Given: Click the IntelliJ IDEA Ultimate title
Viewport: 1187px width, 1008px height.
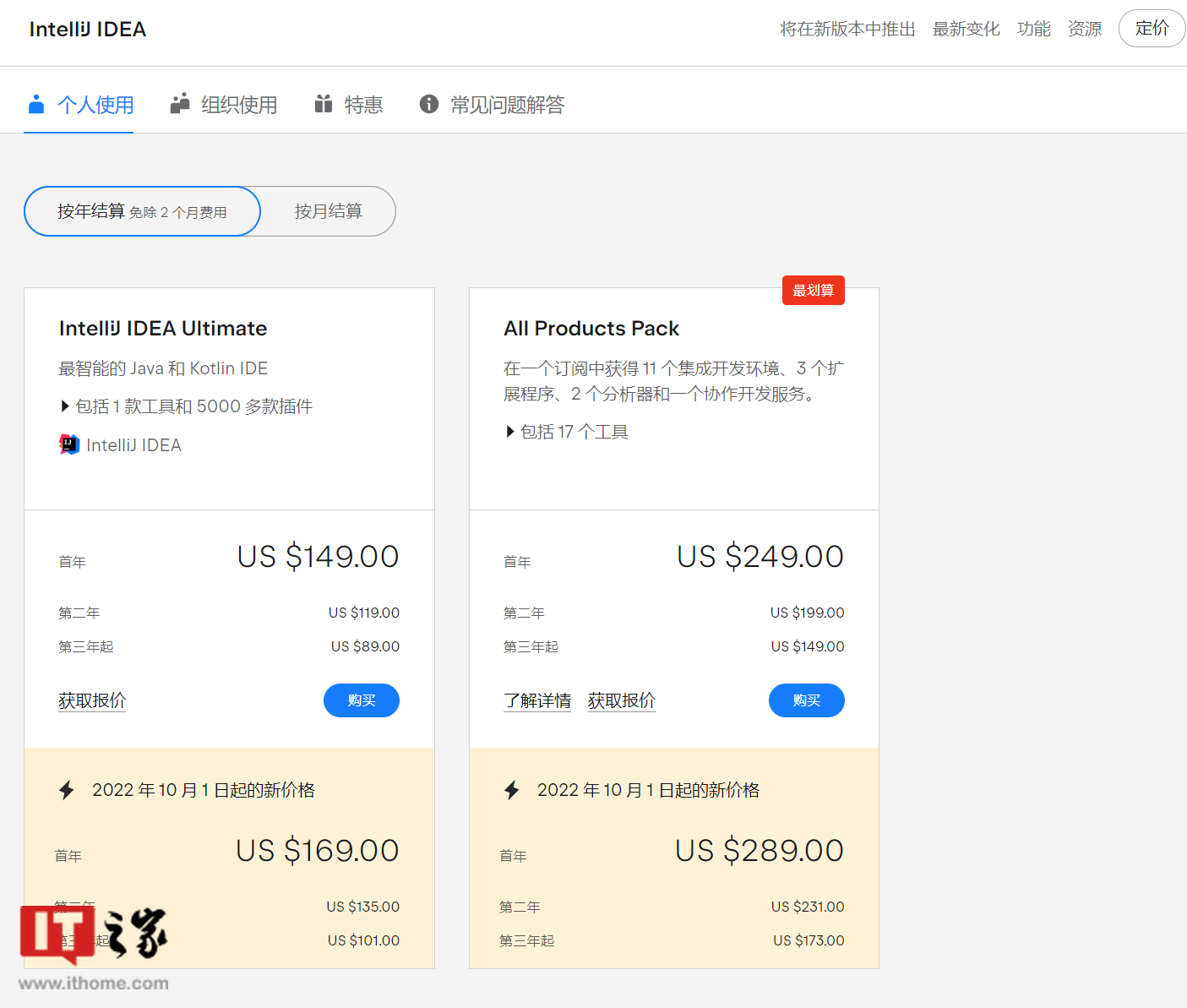Looking at the screenshot, I should 163,328.
